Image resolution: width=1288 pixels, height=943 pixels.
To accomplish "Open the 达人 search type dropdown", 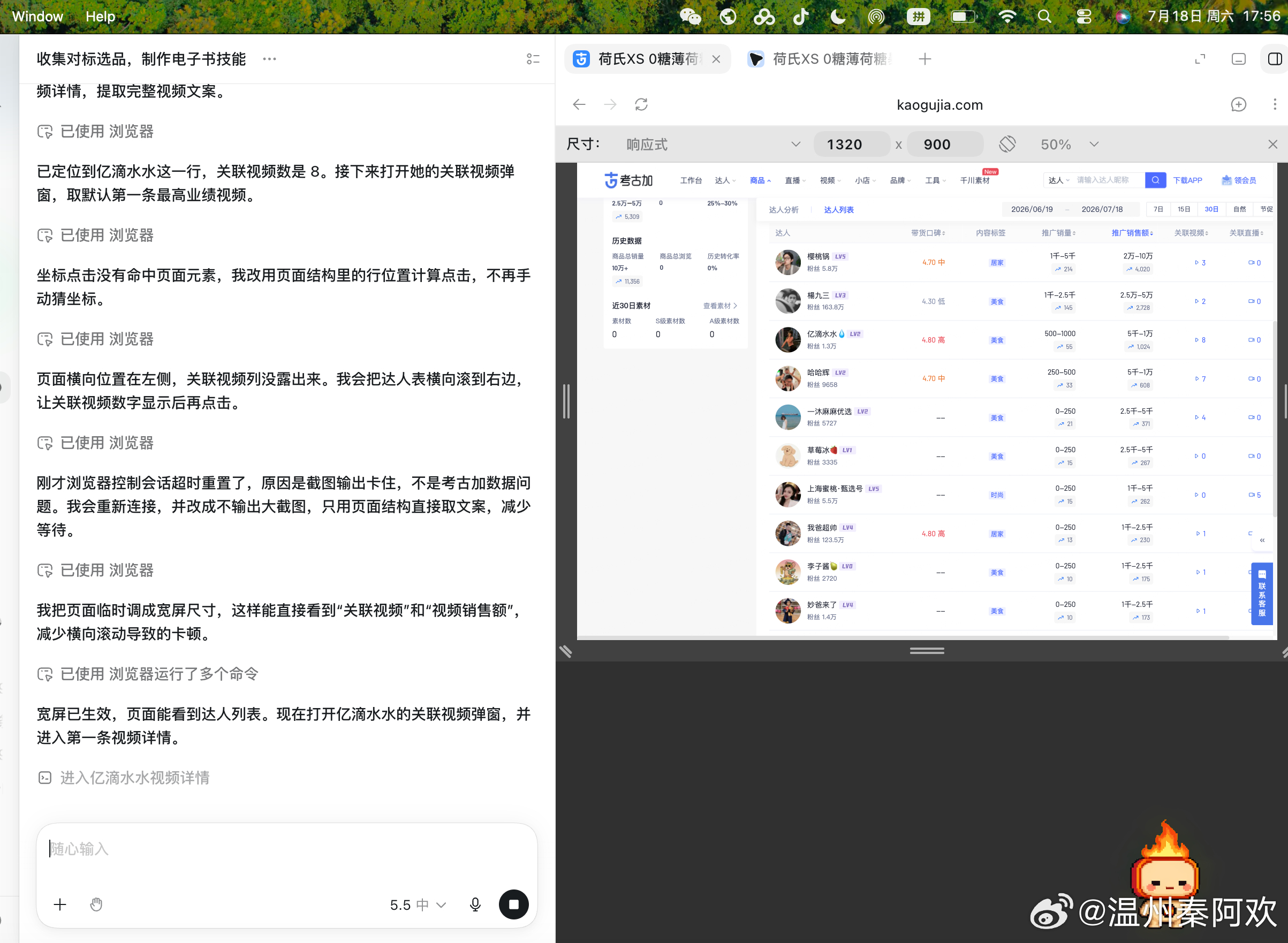I will pyautogui.click(x=1058, y=180).
